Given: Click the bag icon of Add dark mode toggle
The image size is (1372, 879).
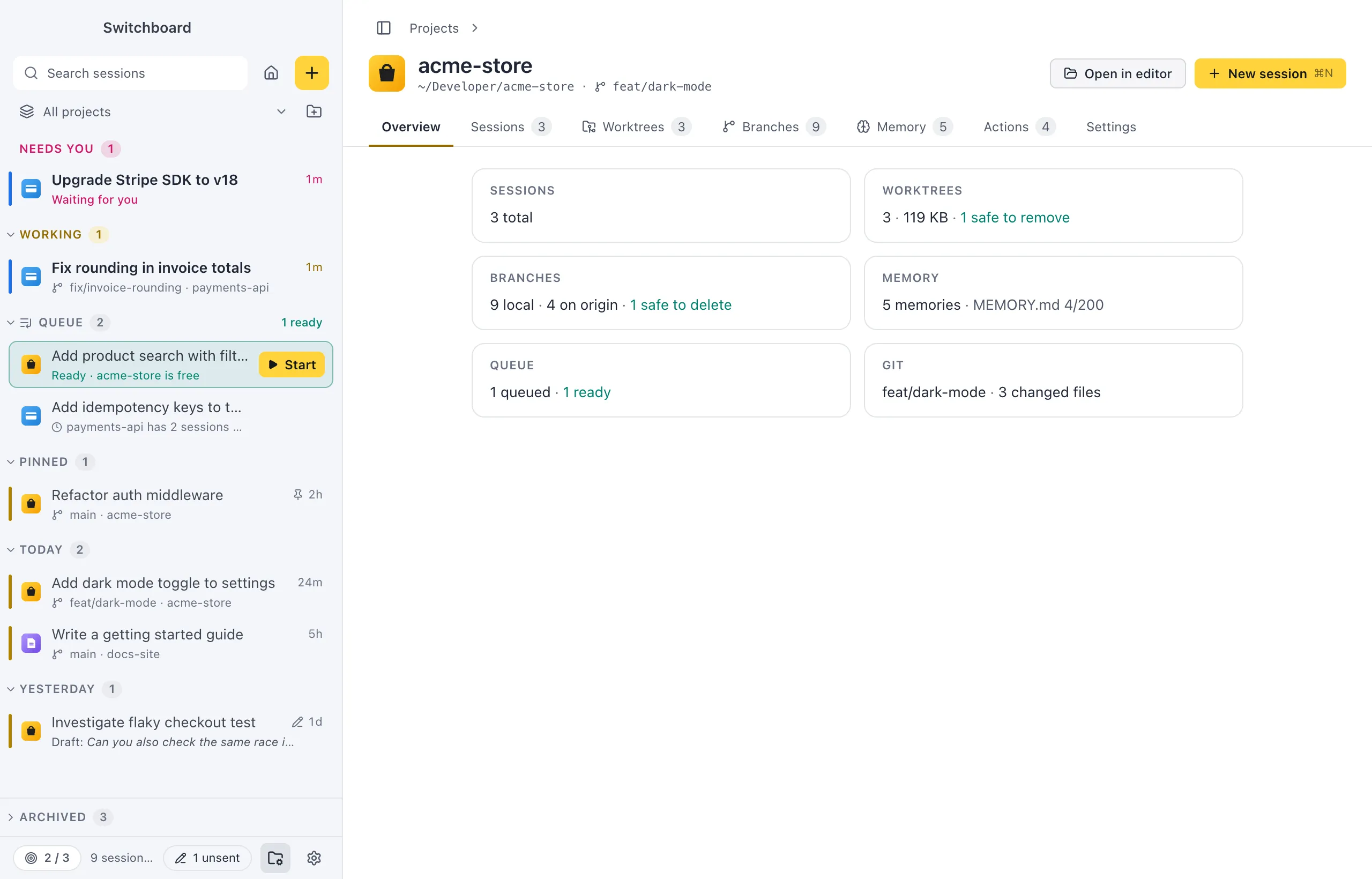Looking at the screenshot, I should coord(32,592).
